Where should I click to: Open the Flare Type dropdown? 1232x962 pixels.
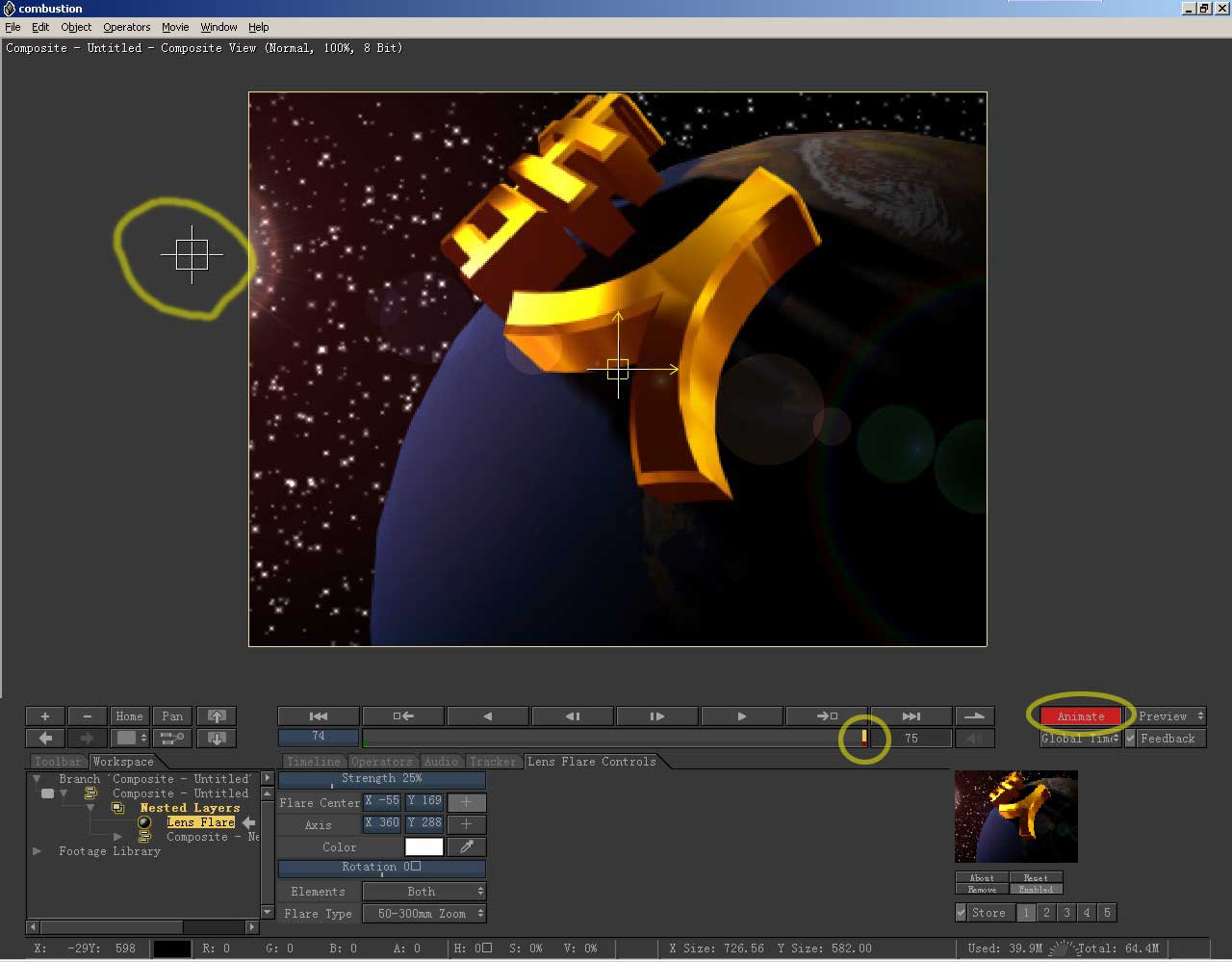423,914
